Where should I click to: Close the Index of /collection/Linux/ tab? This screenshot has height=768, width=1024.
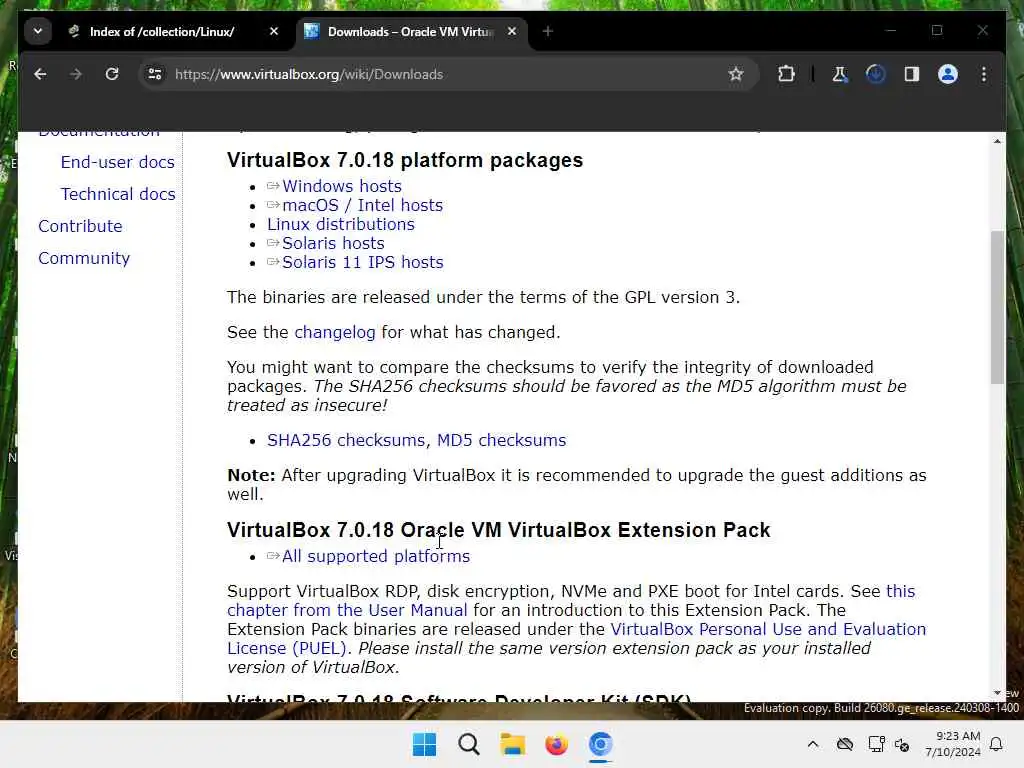[x=274, y=31]
